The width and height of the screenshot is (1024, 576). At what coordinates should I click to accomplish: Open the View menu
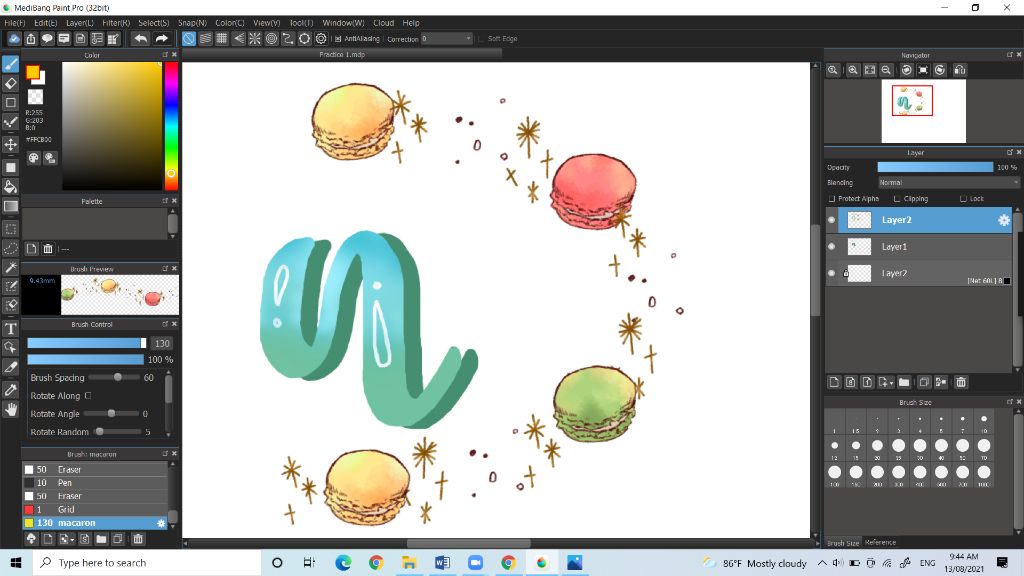[266, 23]
